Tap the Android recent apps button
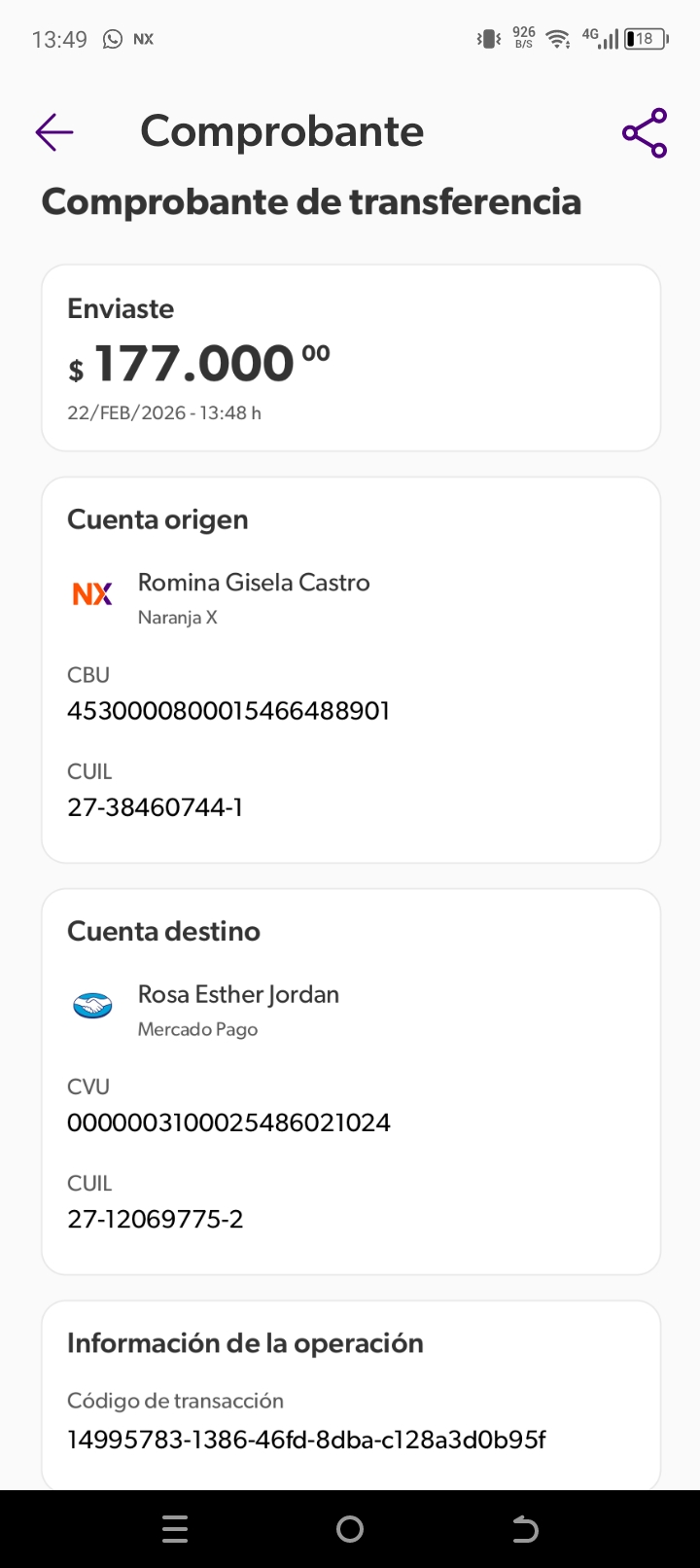Viewport: 700px width, 1568px height. (x=175, y=1530)
